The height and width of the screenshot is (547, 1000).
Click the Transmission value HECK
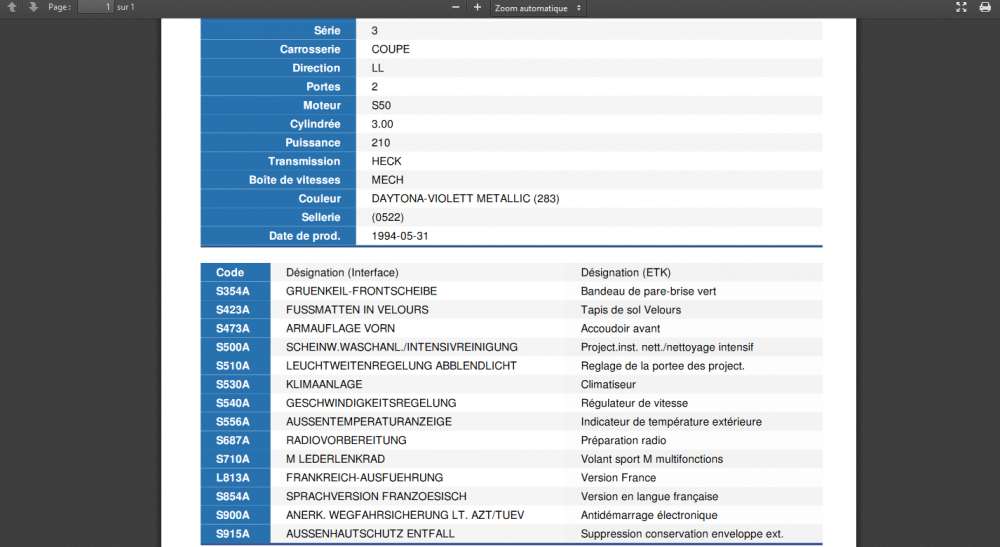(386, 161)
